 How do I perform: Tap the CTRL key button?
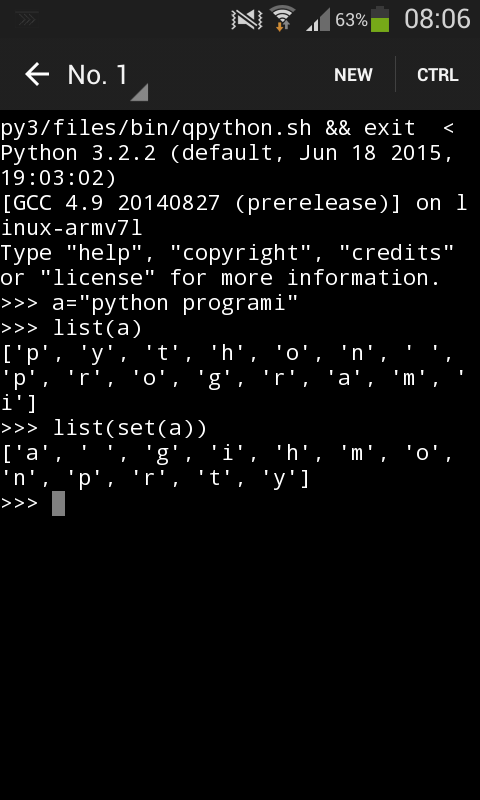click(438, 75)
